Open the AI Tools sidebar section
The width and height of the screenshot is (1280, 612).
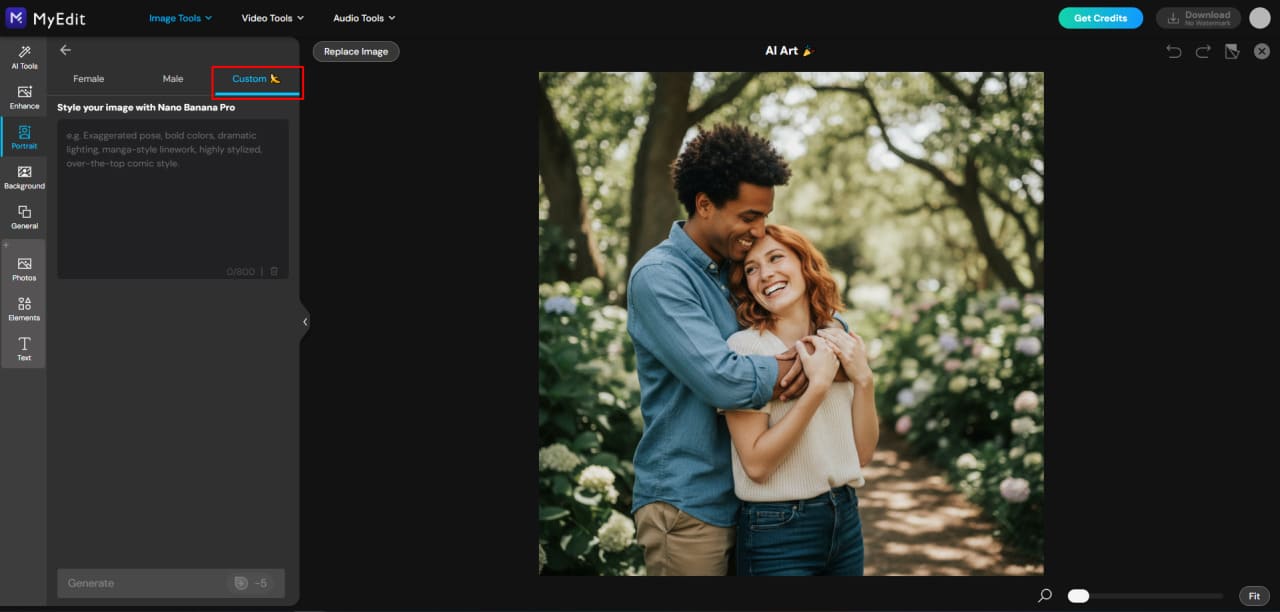tap(24, 57)
